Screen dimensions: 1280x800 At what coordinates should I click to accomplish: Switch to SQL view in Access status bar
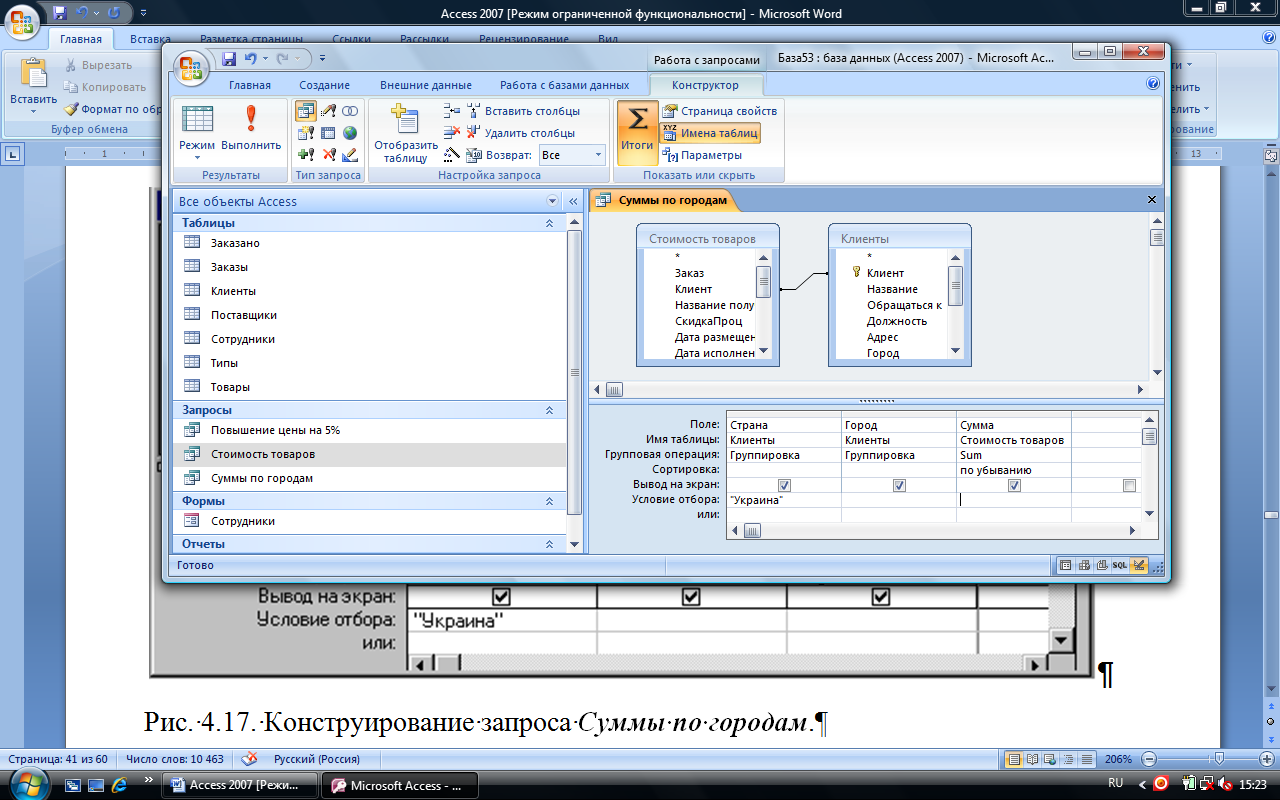click(x=1119, y=565)
